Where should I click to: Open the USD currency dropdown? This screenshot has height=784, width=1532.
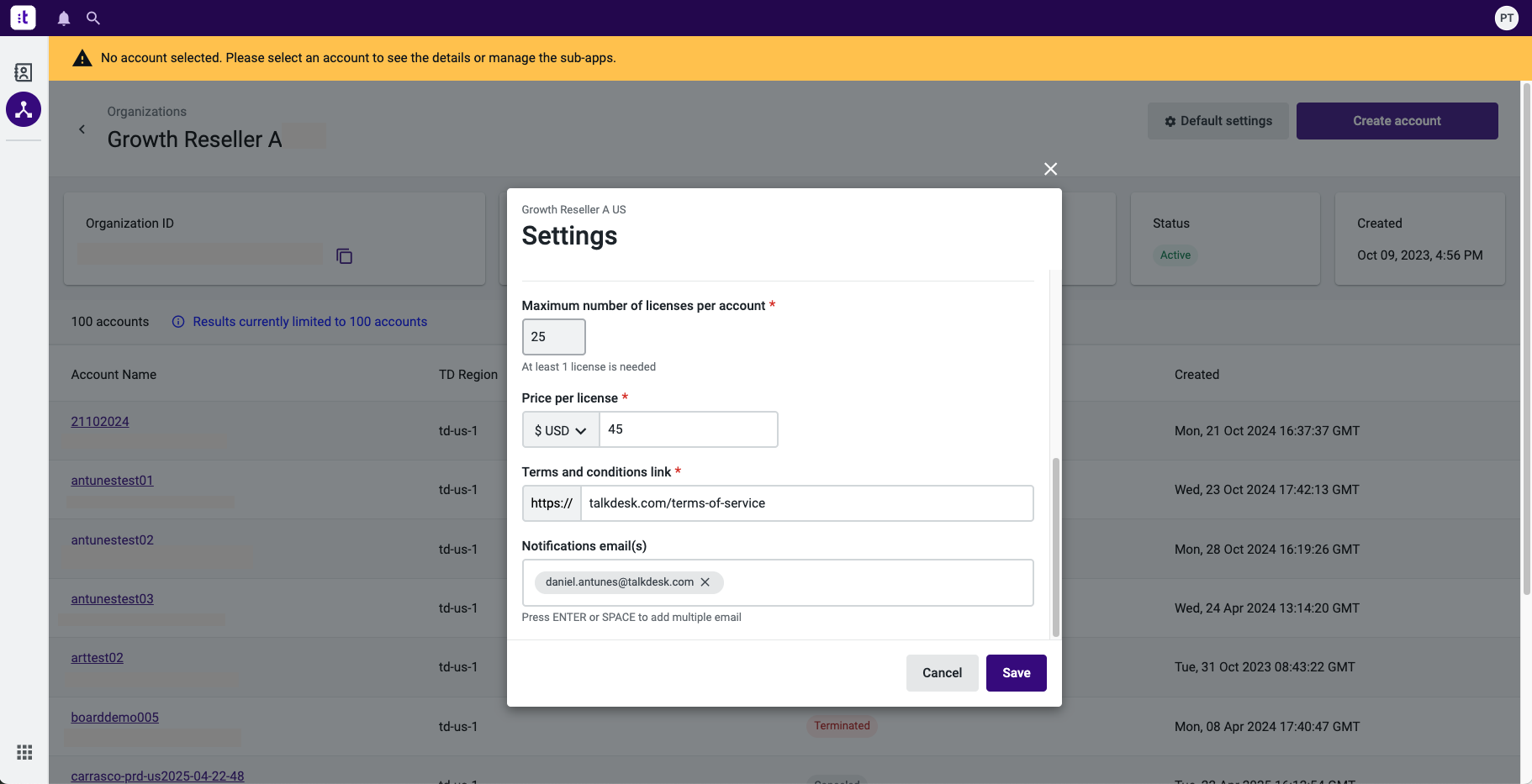tap(560, 429)
